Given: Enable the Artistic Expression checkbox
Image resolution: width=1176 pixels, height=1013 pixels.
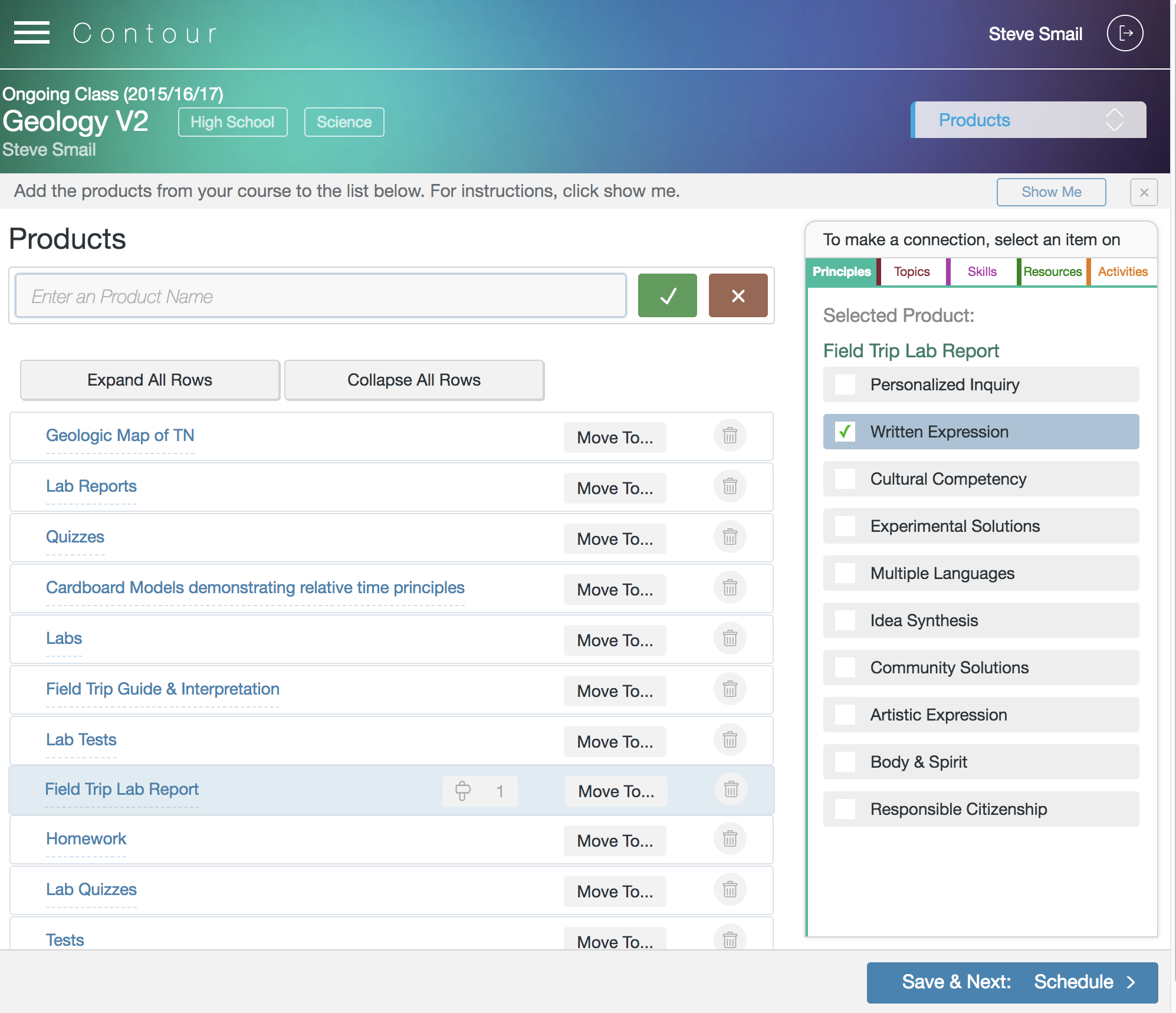Looking at the screenshot, I should pos(845,715).
